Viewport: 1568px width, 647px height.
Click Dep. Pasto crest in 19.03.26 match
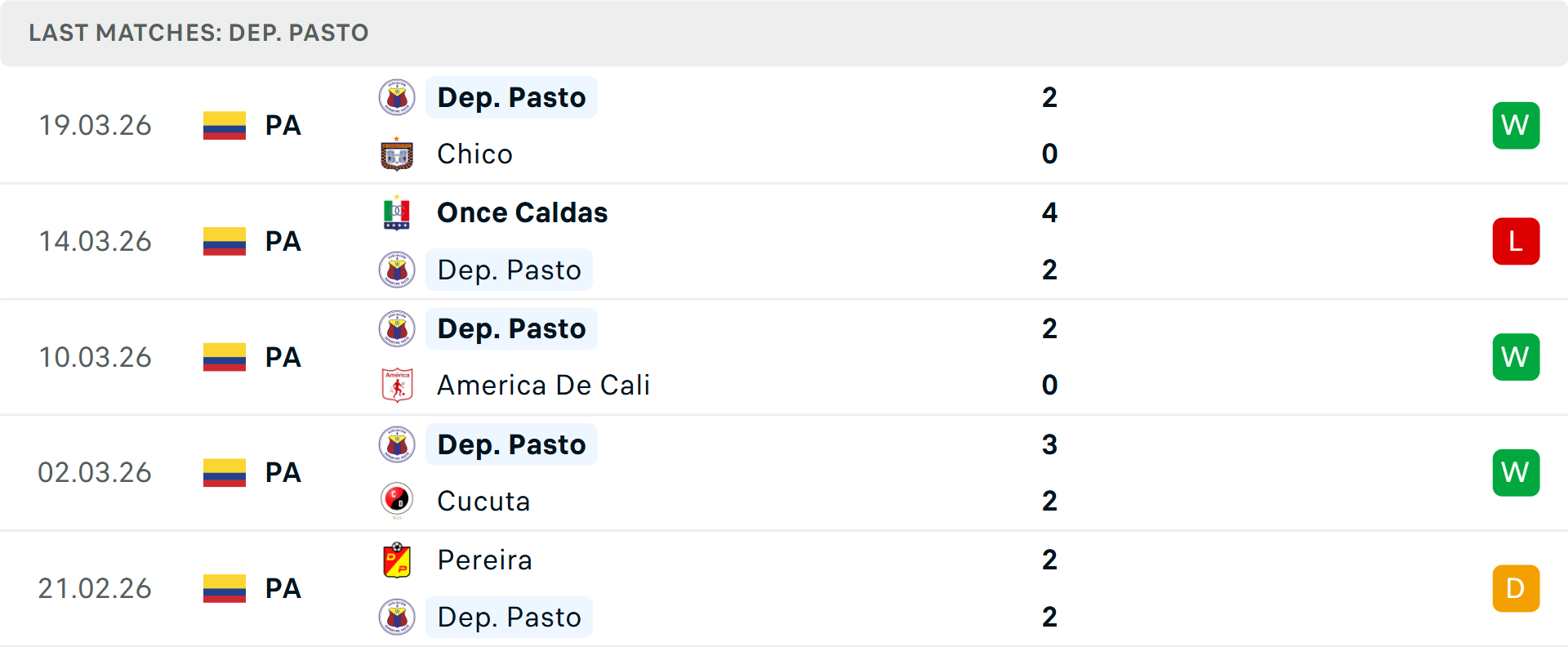tap(397, 98)
